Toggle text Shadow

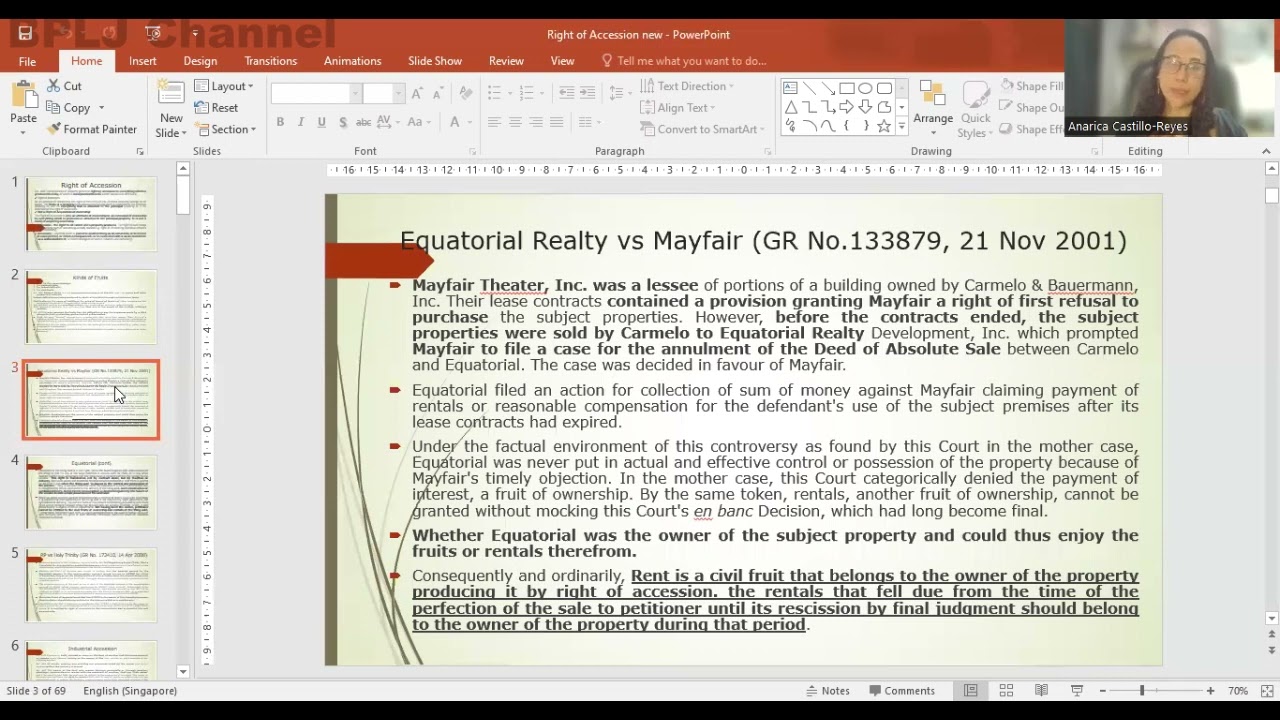[343, 122]
